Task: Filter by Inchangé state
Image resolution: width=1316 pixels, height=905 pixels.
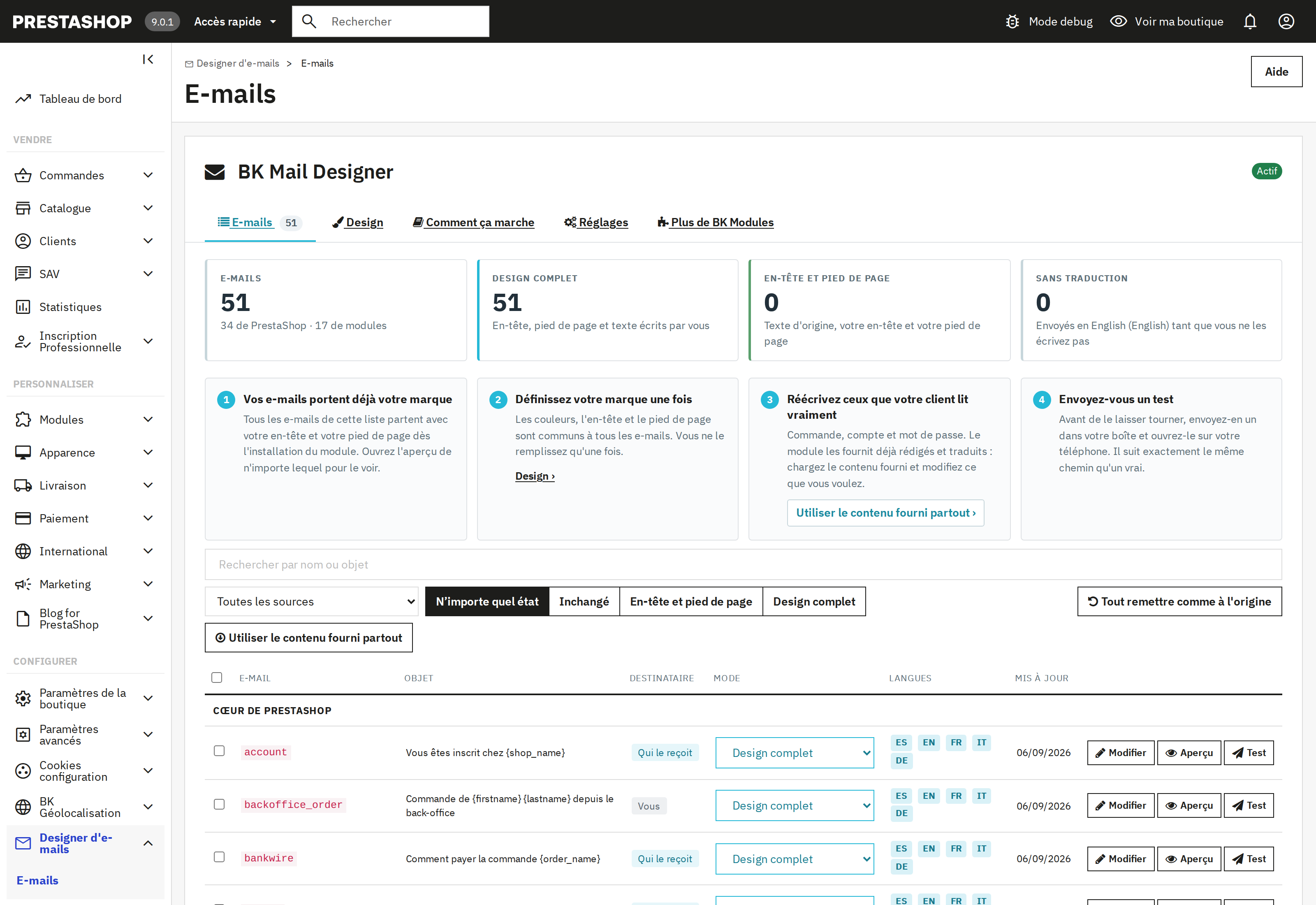Action: [x=584, y=602]
